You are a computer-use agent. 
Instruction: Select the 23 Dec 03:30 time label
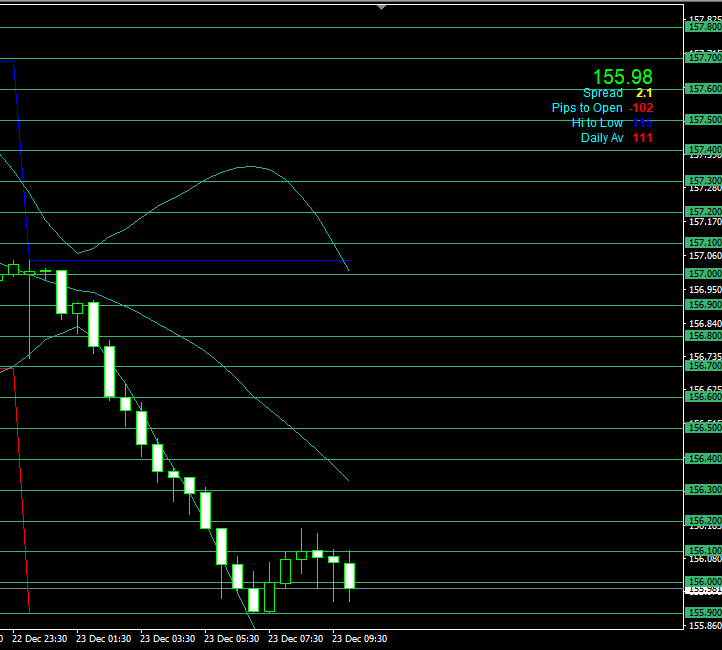pos(168,638)
